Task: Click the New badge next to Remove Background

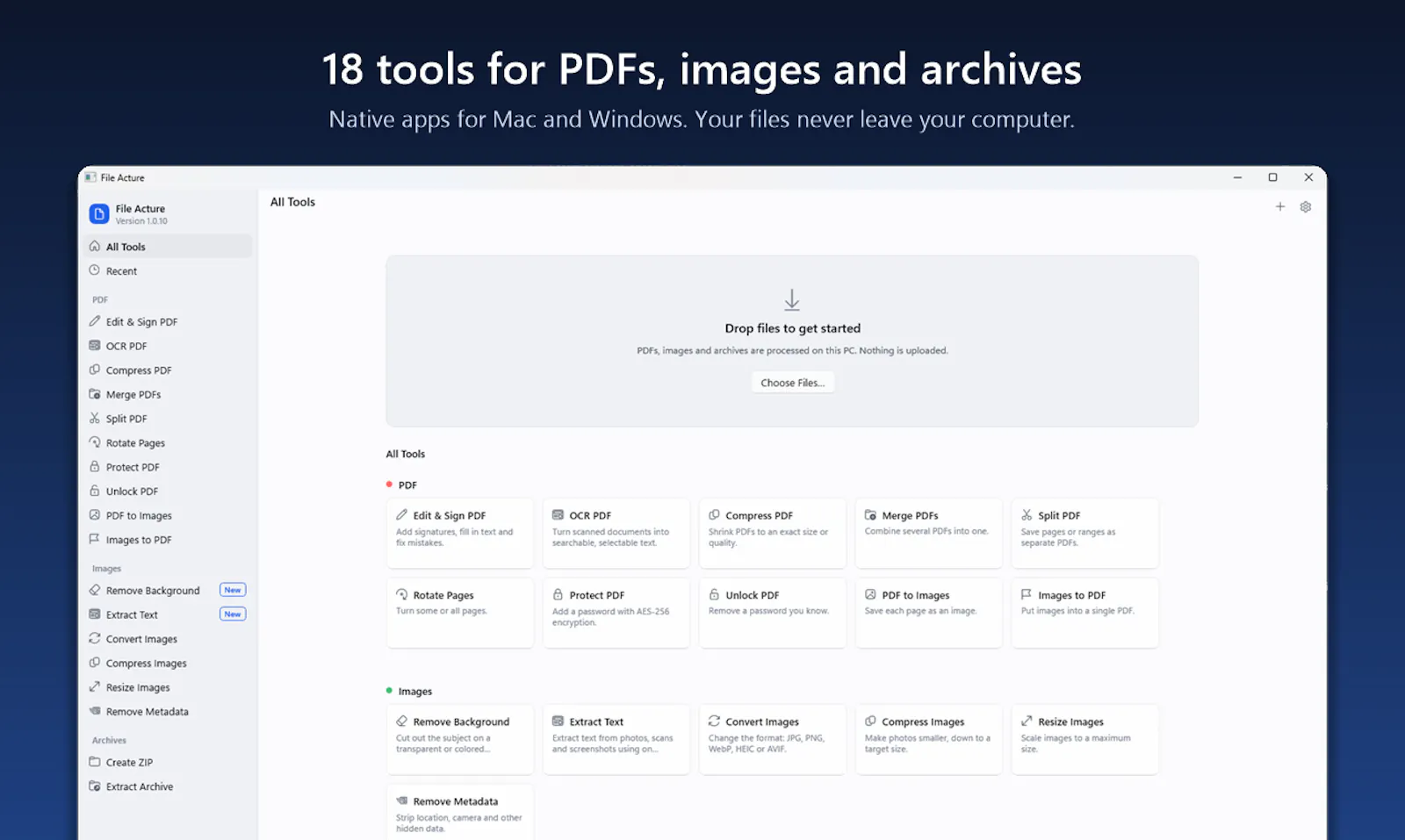Action: click(x=233, y=590)
